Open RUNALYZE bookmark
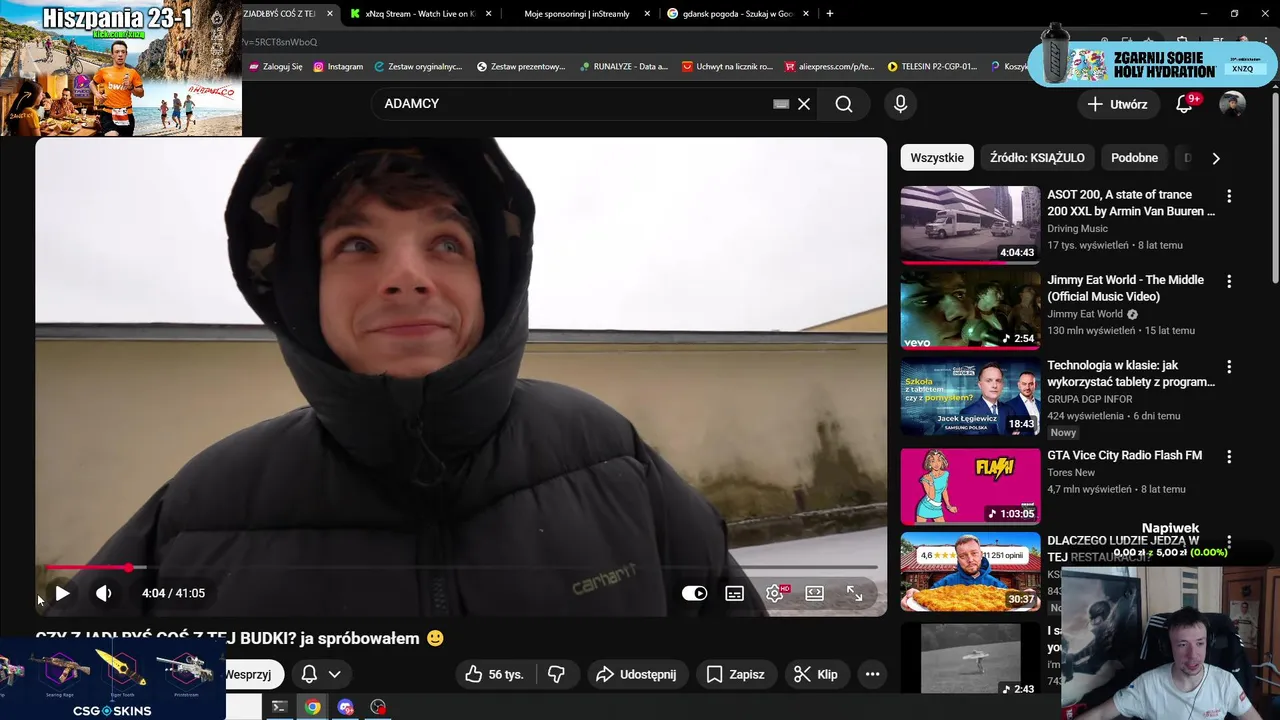 pos(623,66)
